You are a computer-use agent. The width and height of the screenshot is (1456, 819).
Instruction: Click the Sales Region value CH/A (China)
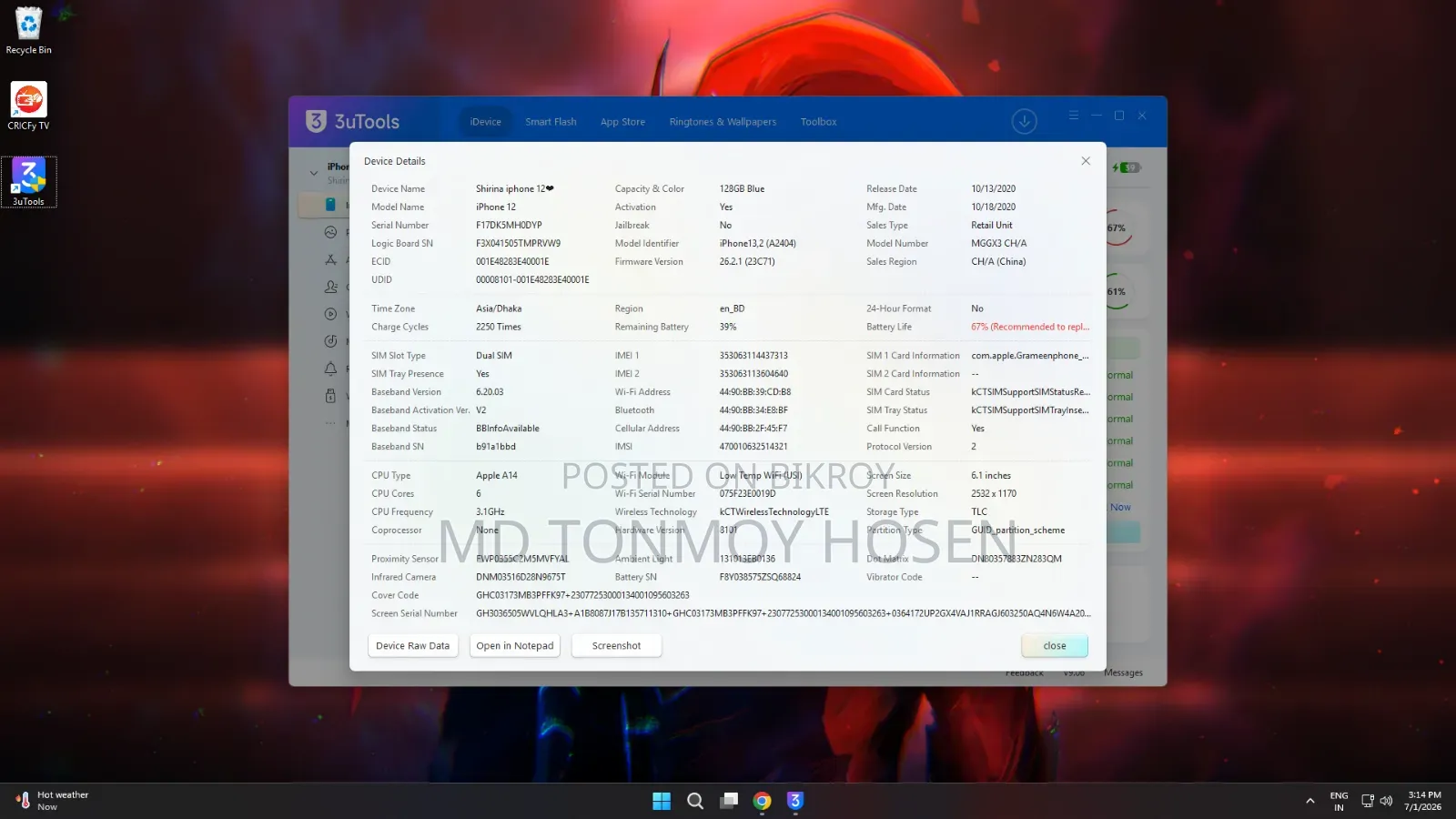click(x=998, y=262)
